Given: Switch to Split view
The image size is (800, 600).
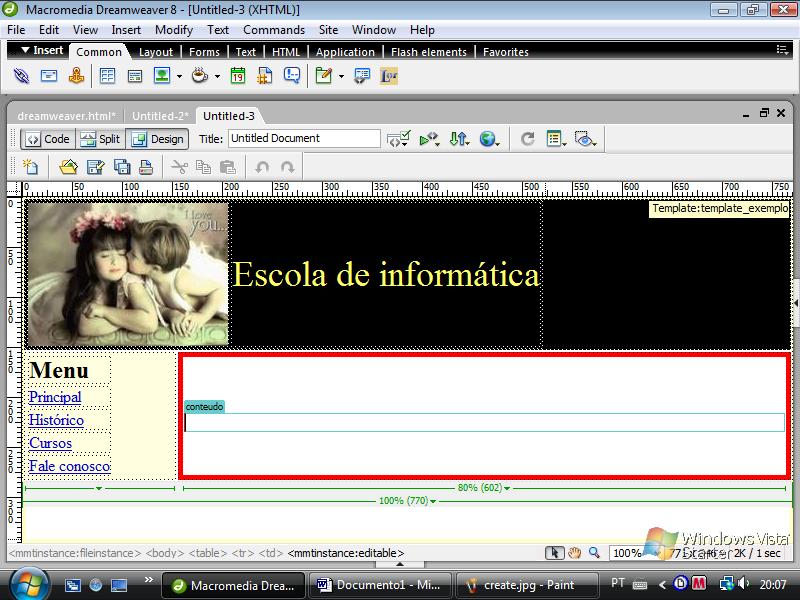Looking at the screenshot, I should (x=100, y=139).
